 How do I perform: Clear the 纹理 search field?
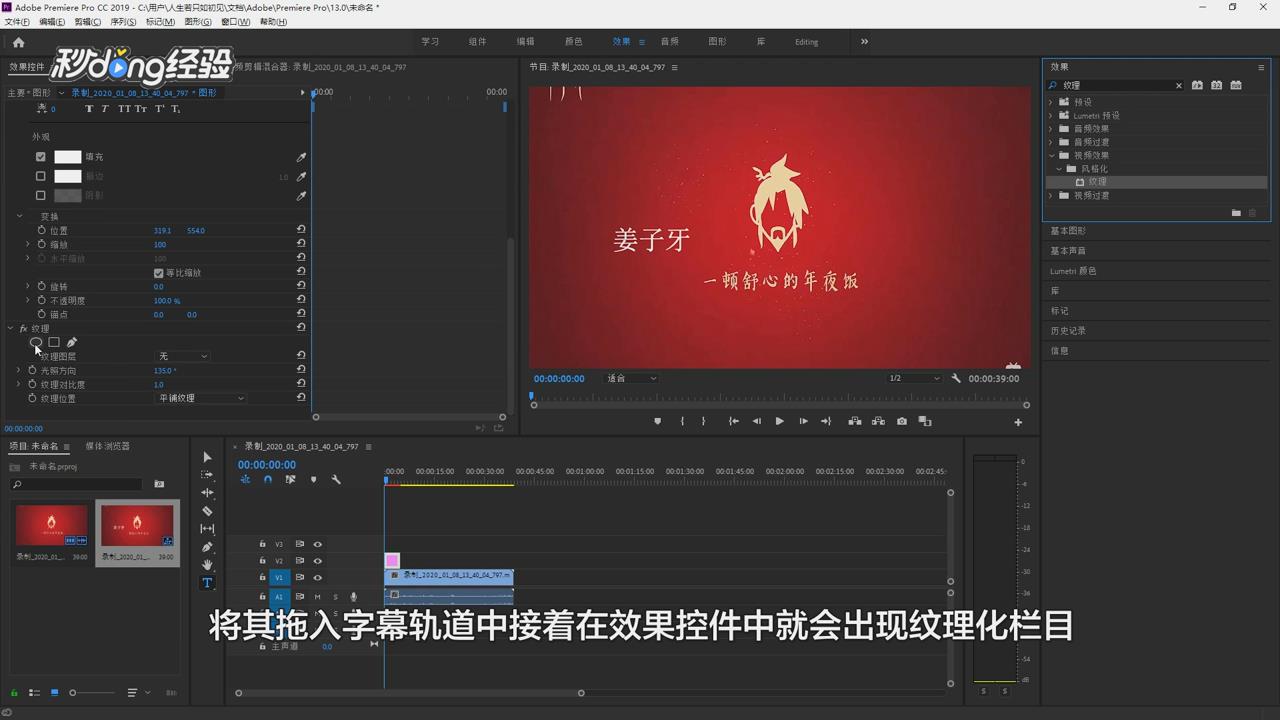(1178, 85)
